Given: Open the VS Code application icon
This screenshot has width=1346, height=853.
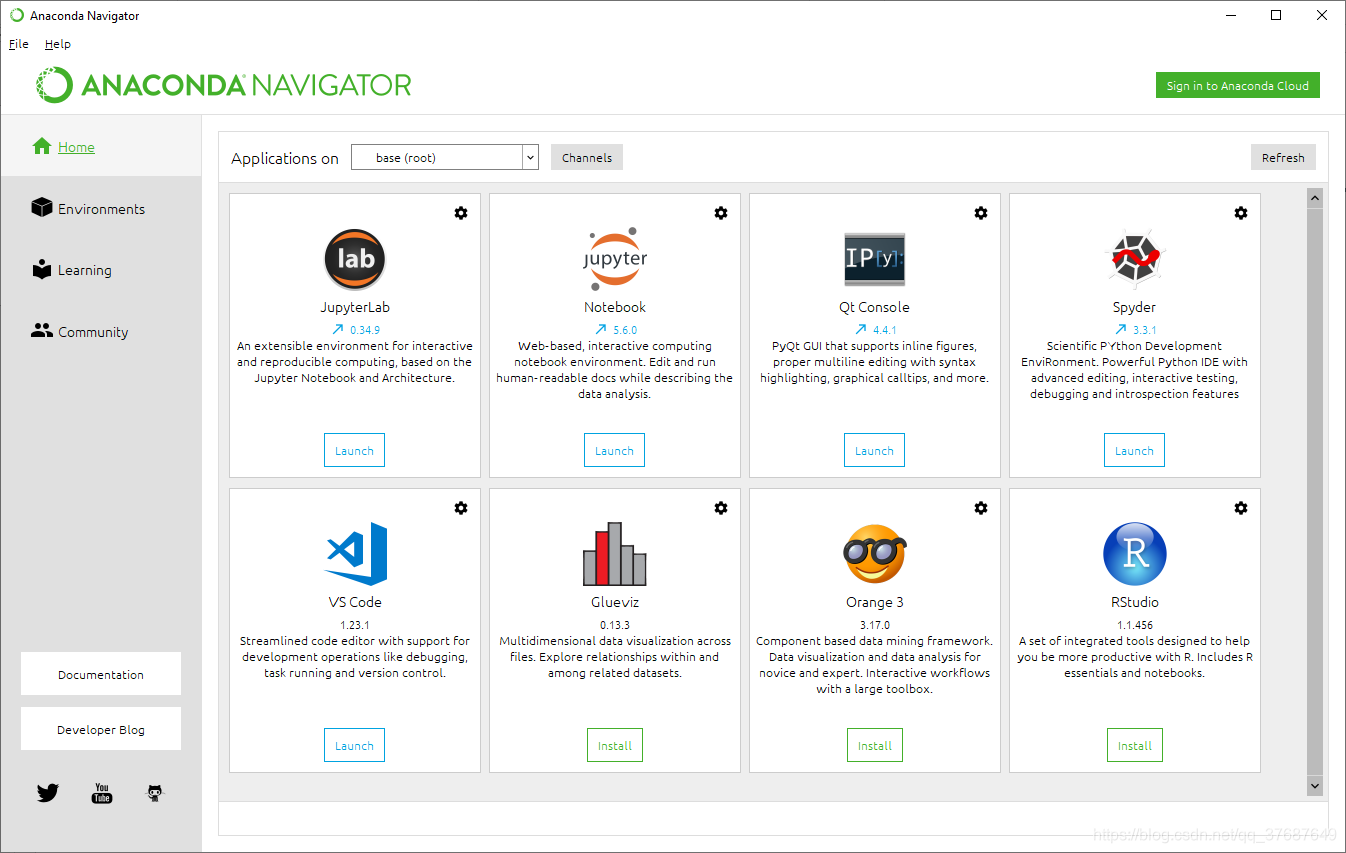Looking at the screenshot, I should point(354,554).
